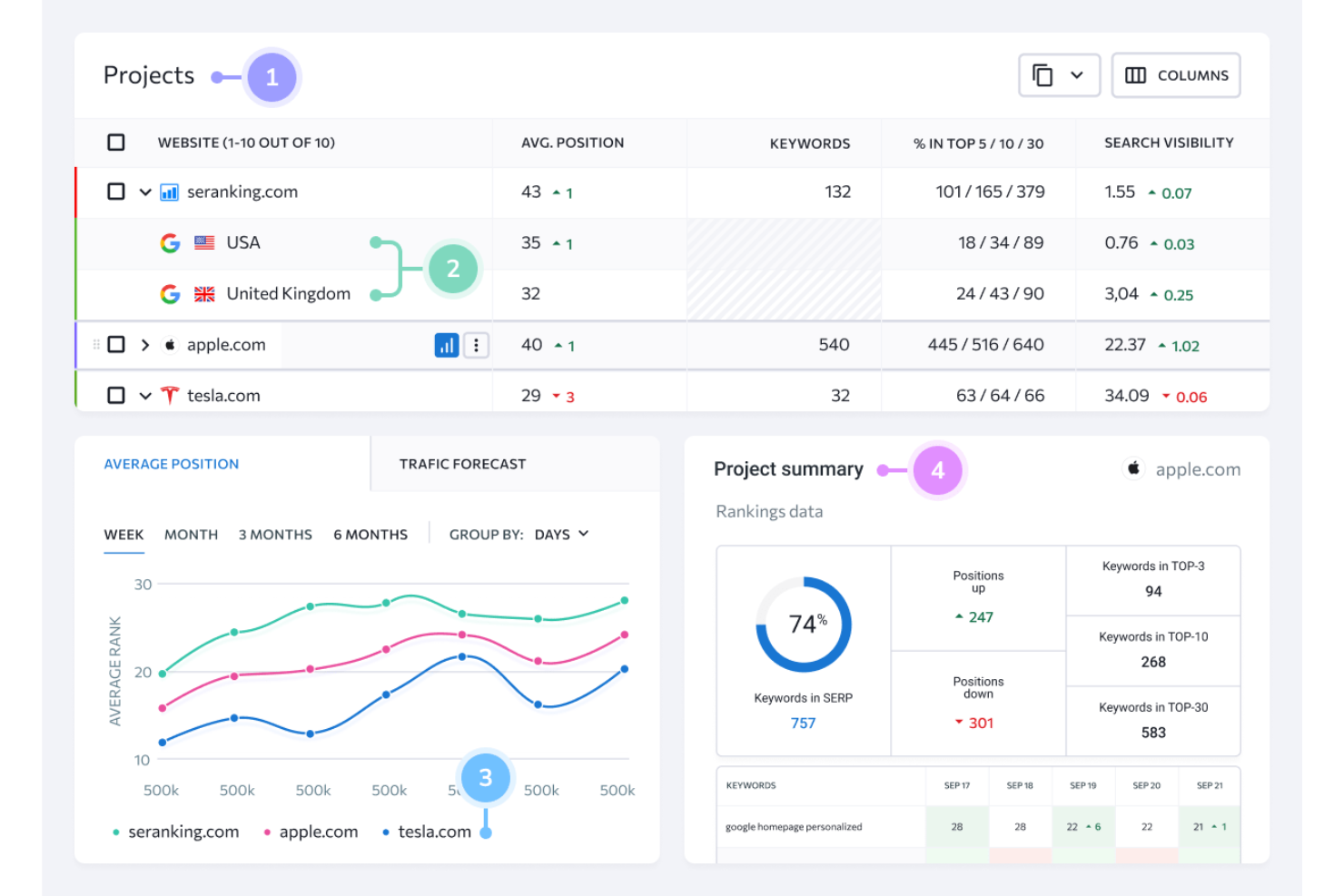Open the three-dot menu on the apple.com row
The image size is (1344, 896).
[x=476, y=345]
